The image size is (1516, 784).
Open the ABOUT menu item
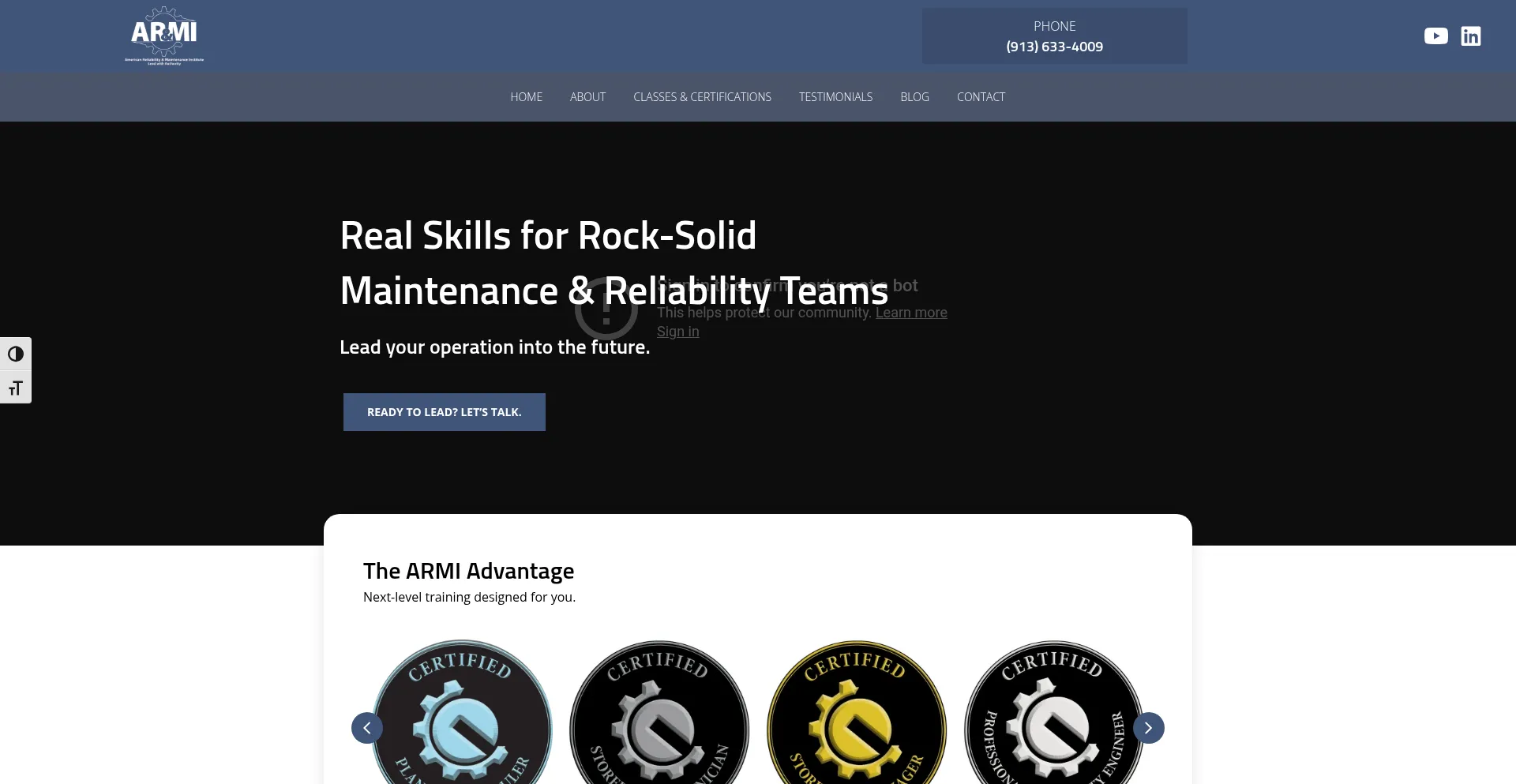pyautogui.click(x=587, y=97)
